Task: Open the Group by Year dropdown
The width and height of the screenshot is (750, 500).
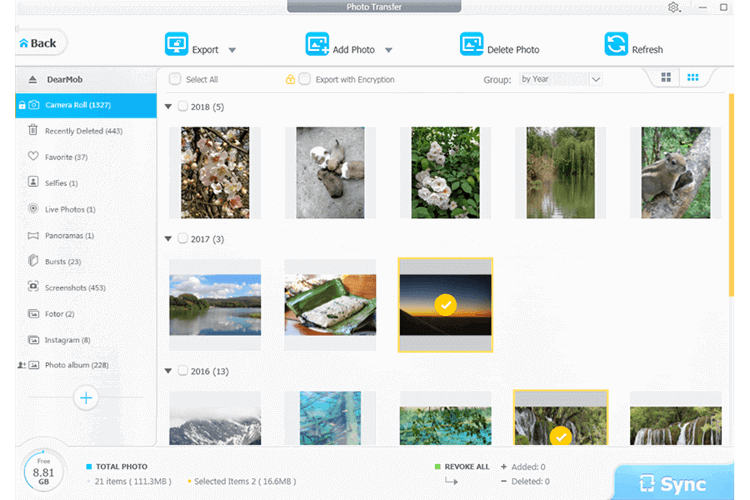Action: point(560,79)
